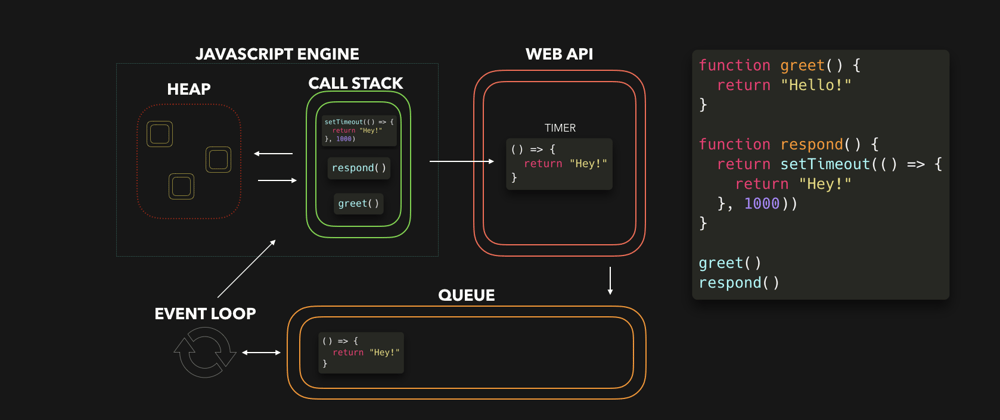The height and width of the screenshot is (420, 1000).
Task: Click the CALL STACK label
Action: pyautogui.click(x=355, y=83)
